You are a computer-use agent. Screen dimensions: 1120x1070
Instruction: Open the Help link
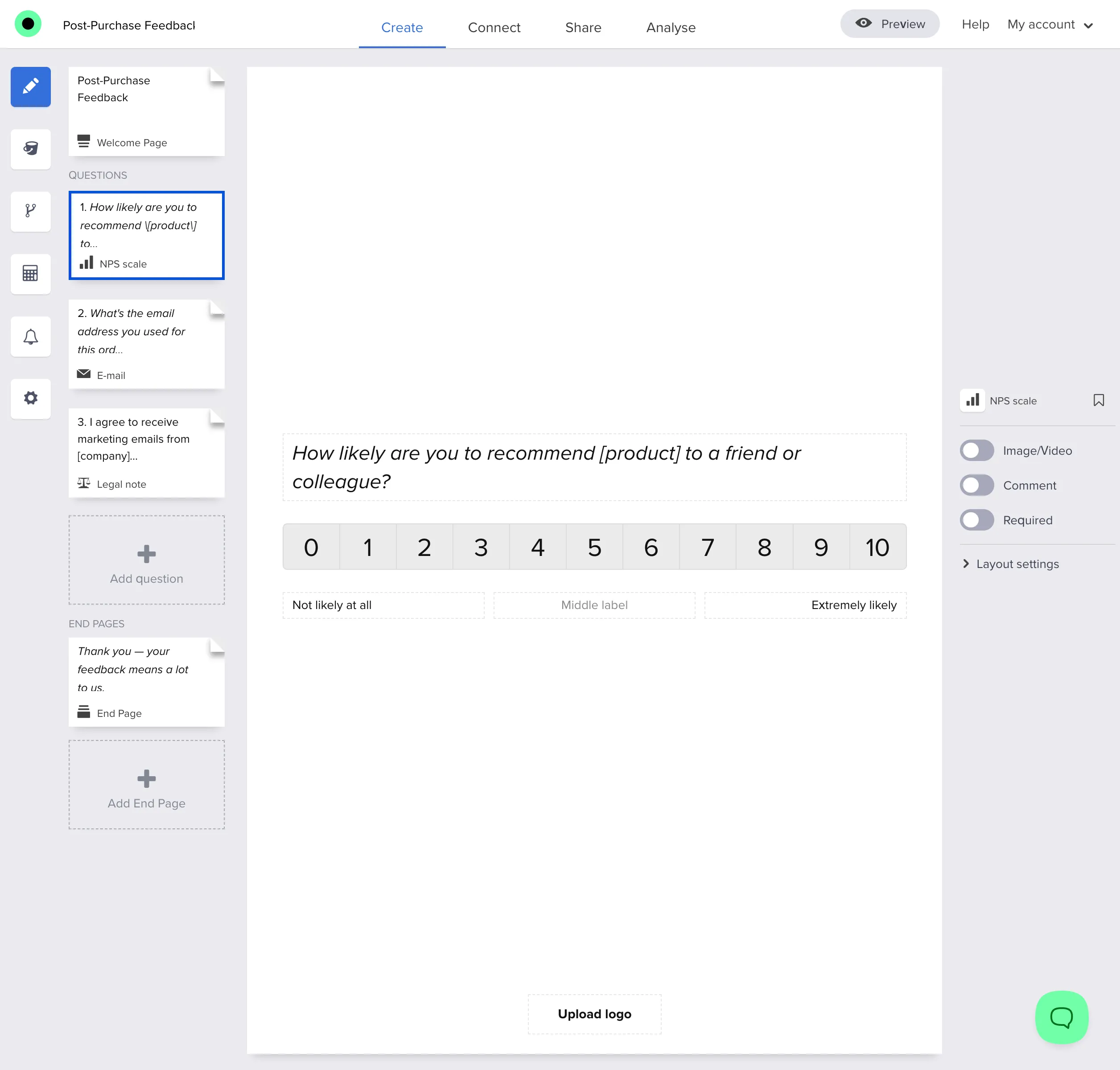pyautogui.click(x=975, y=25)
